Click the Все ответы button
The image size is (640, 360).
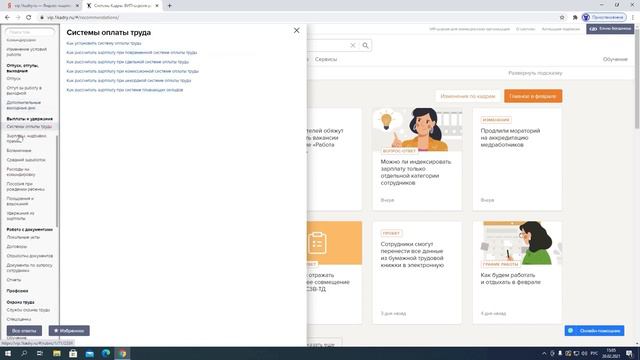[x=24, y=331]
